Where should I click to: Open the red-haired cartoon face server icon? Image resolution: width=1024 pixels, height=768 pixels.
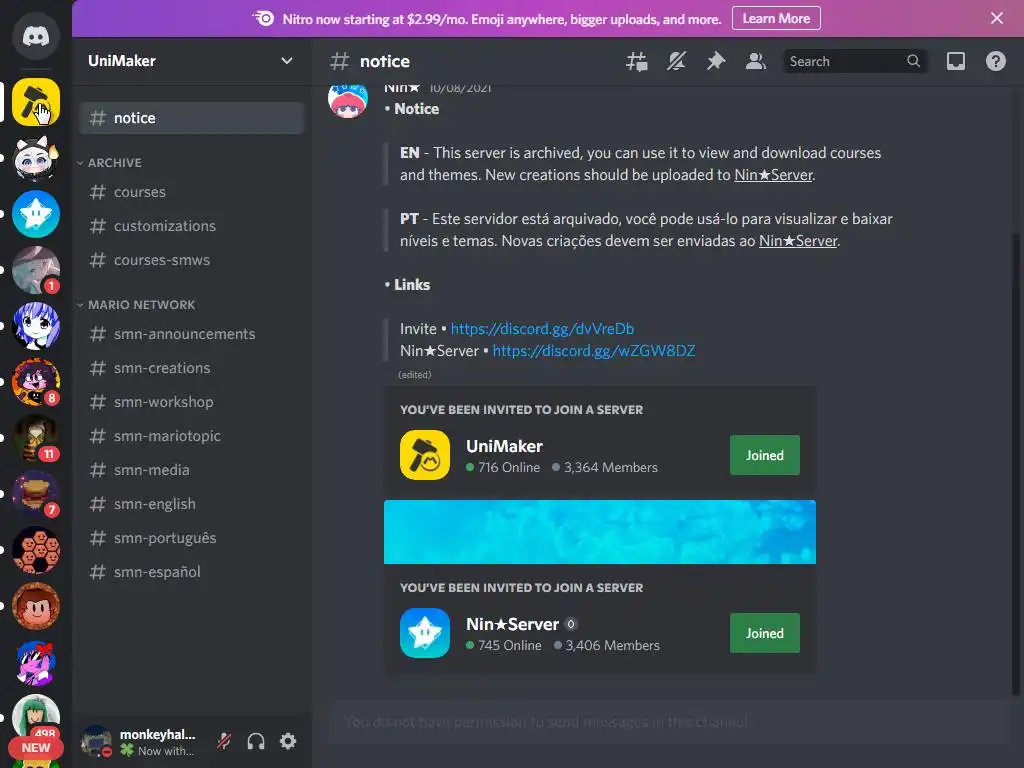point(36,607)
